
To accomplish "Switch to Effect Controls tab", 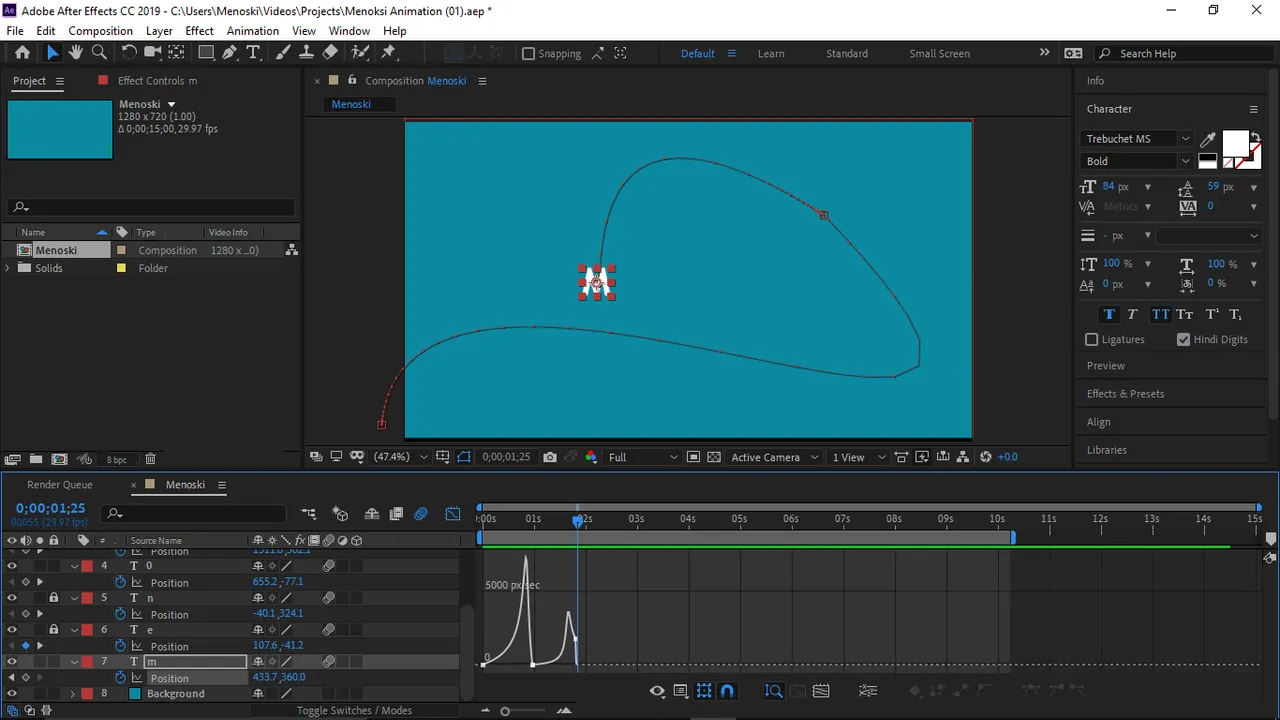I will [157, 81].
